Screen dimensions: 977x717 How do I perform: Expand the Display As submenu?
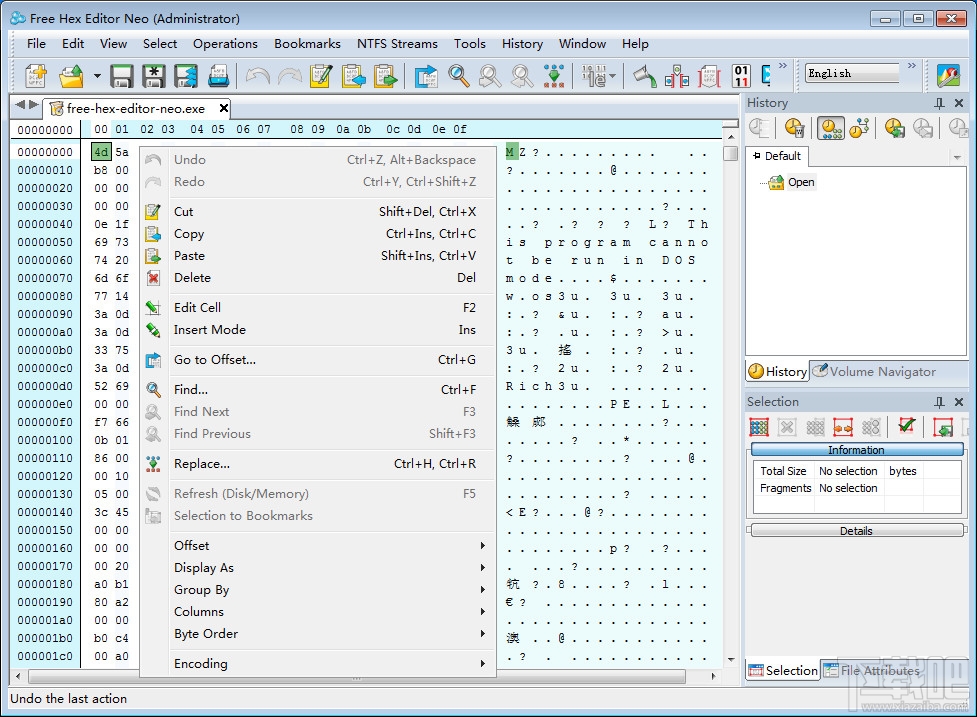[x=318, y=567]
